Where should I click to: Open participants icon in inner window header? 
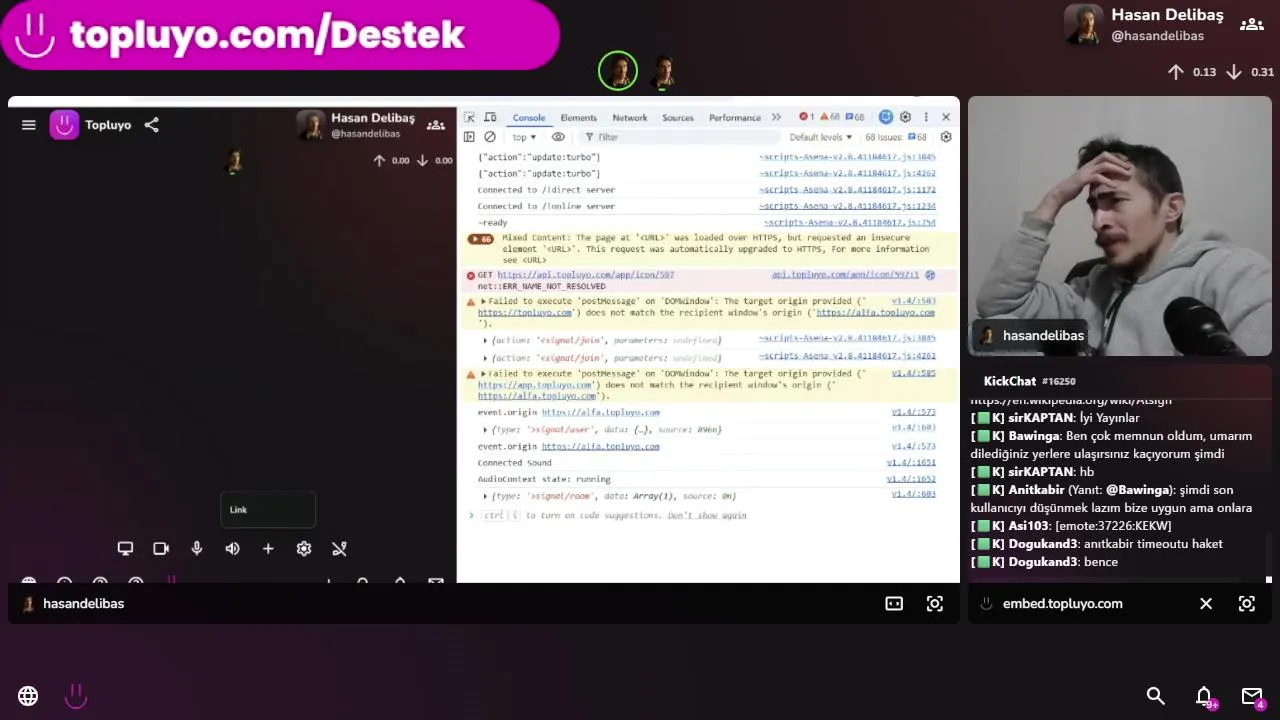pos(436,125)
